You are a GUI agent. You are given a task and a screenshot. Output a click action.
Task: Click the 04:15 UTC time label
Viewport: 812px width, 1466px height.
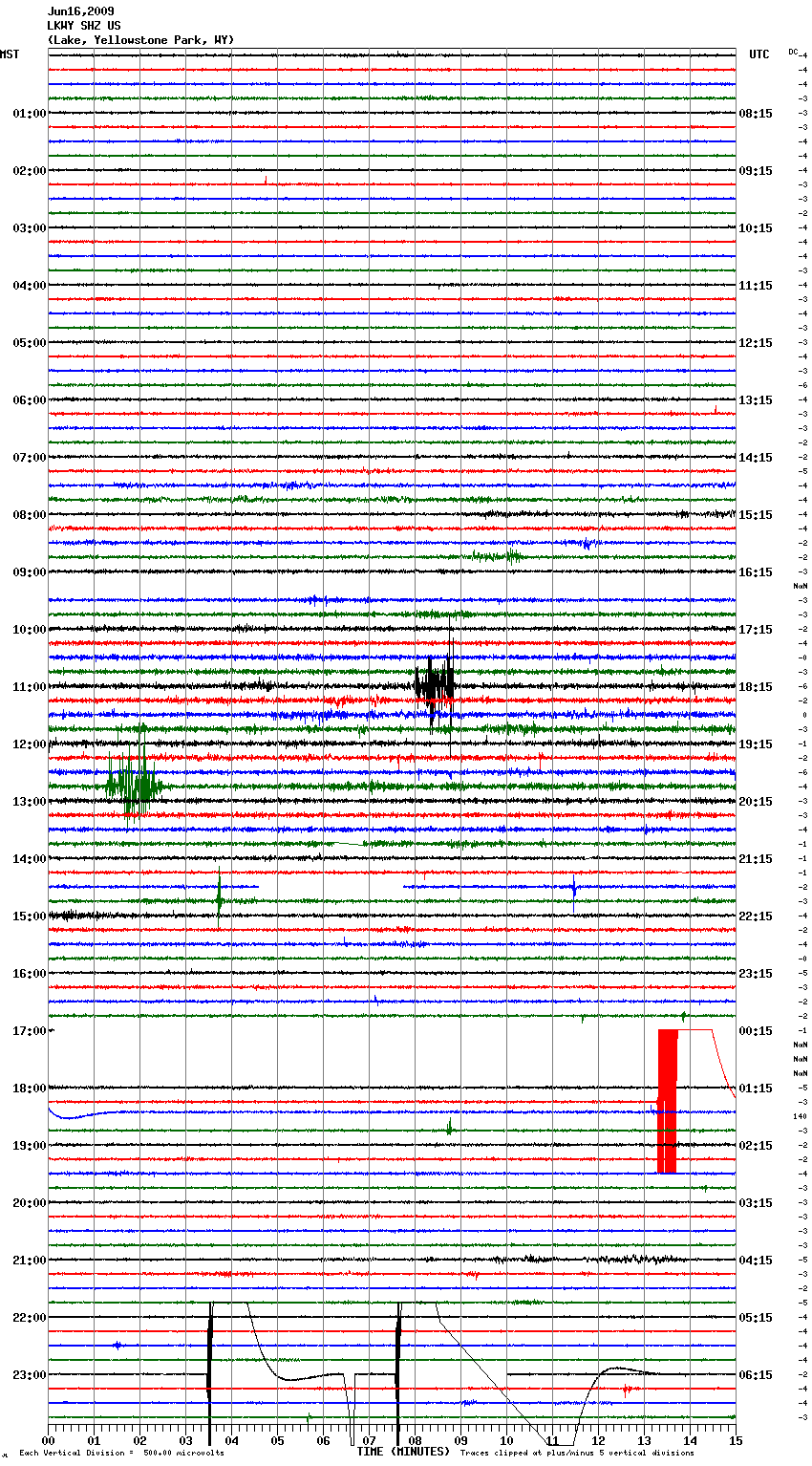point(756,1261)
